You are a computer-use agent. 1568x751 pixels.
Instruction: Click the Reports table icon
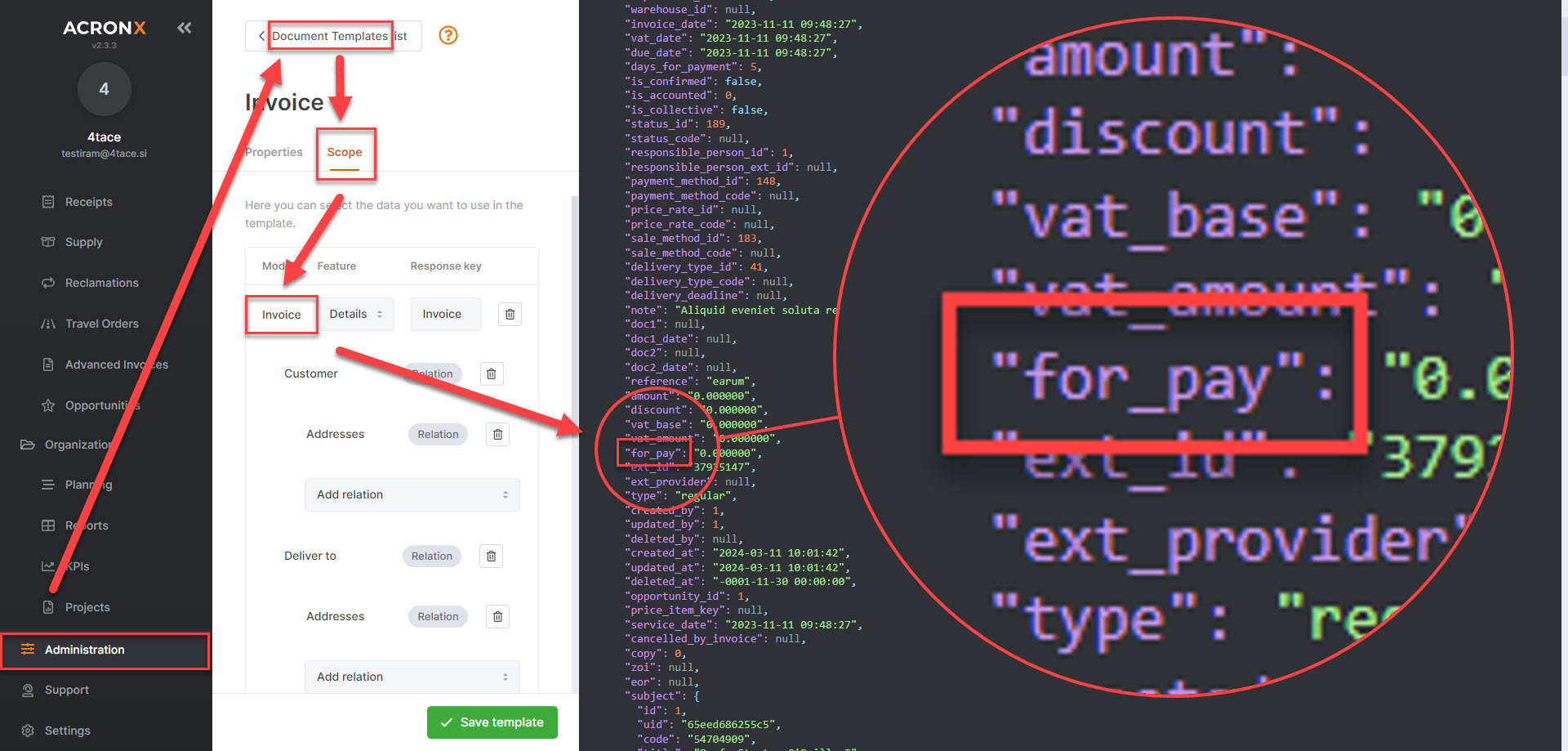[48, 525]
